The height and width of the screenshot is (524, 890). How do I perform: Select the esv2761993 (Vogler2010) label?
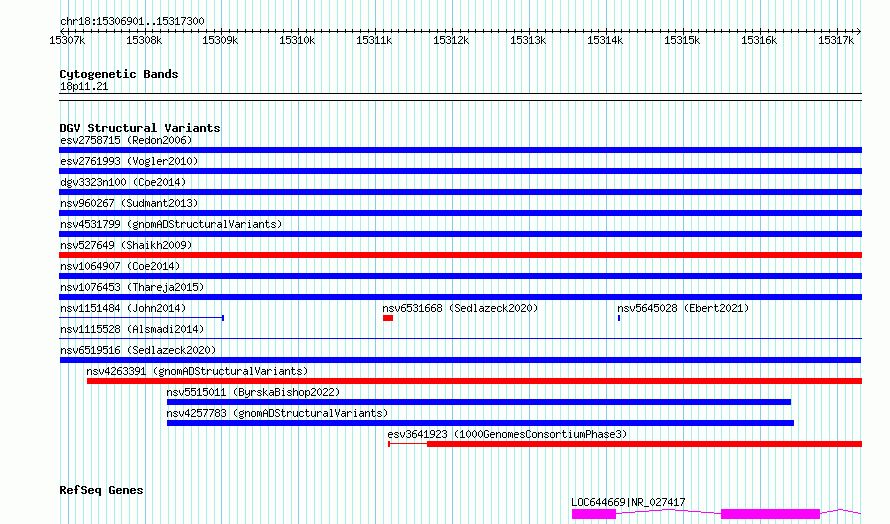(129, 161)
